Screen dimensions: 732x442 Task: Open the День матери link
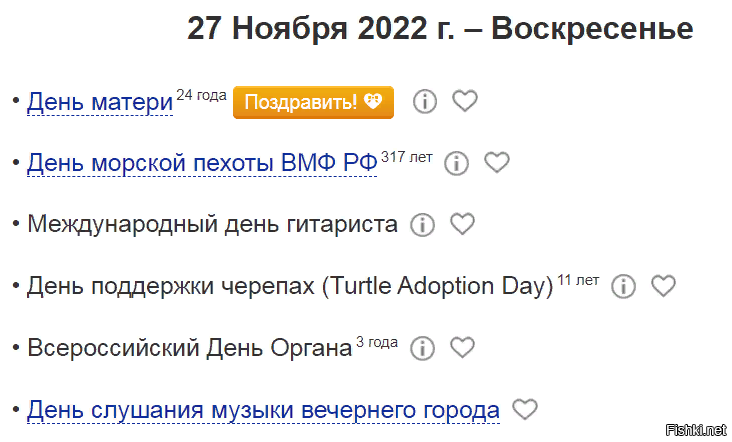[100, 102]
